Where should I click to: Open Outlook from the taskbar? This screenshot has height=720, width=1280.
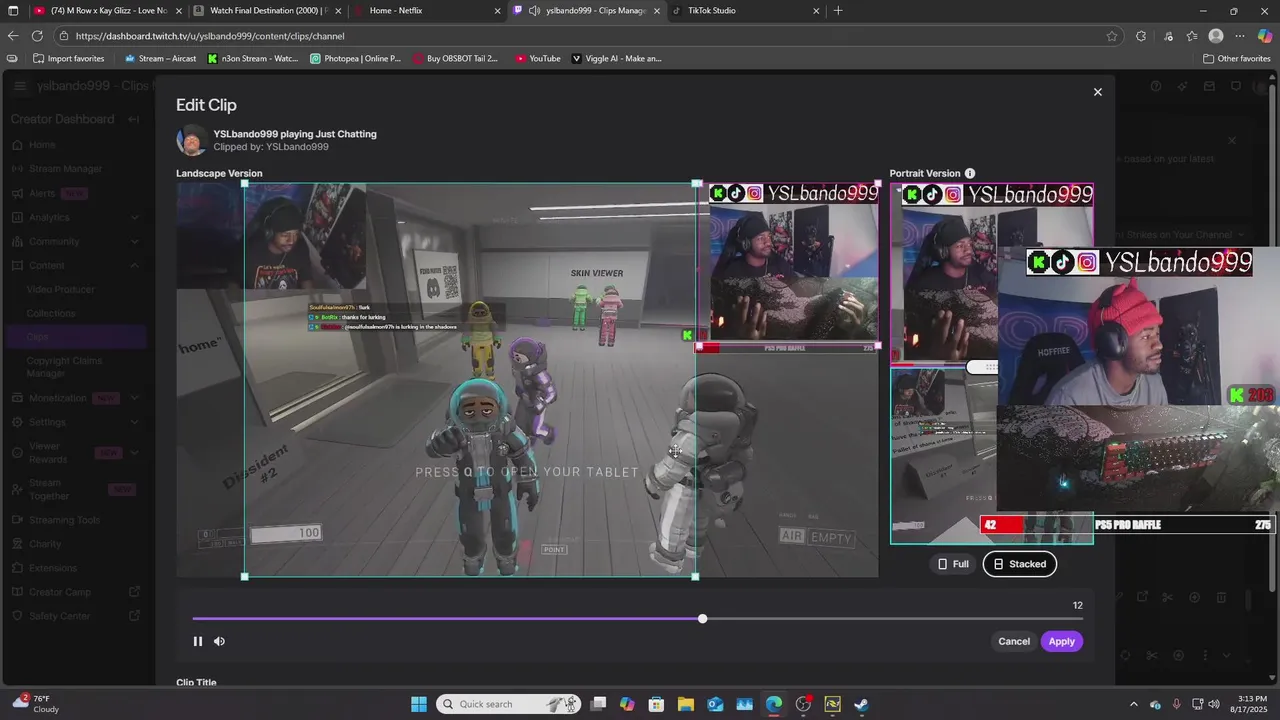[x=715, y=704]
